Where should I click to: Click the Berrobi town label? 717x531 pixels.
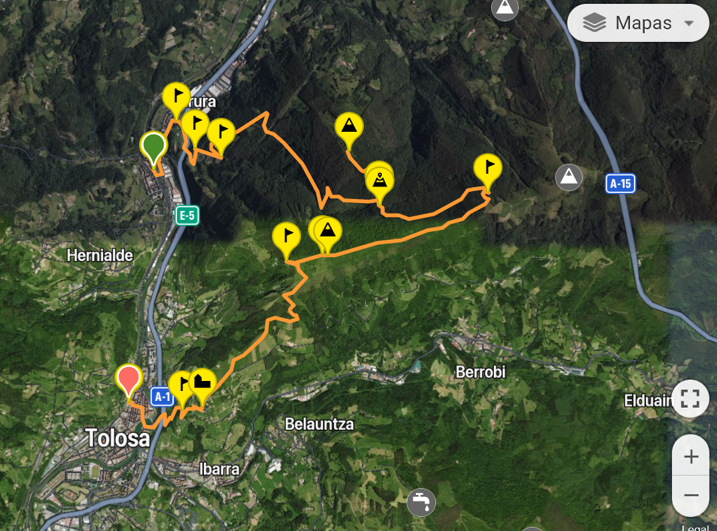[480, 372]
